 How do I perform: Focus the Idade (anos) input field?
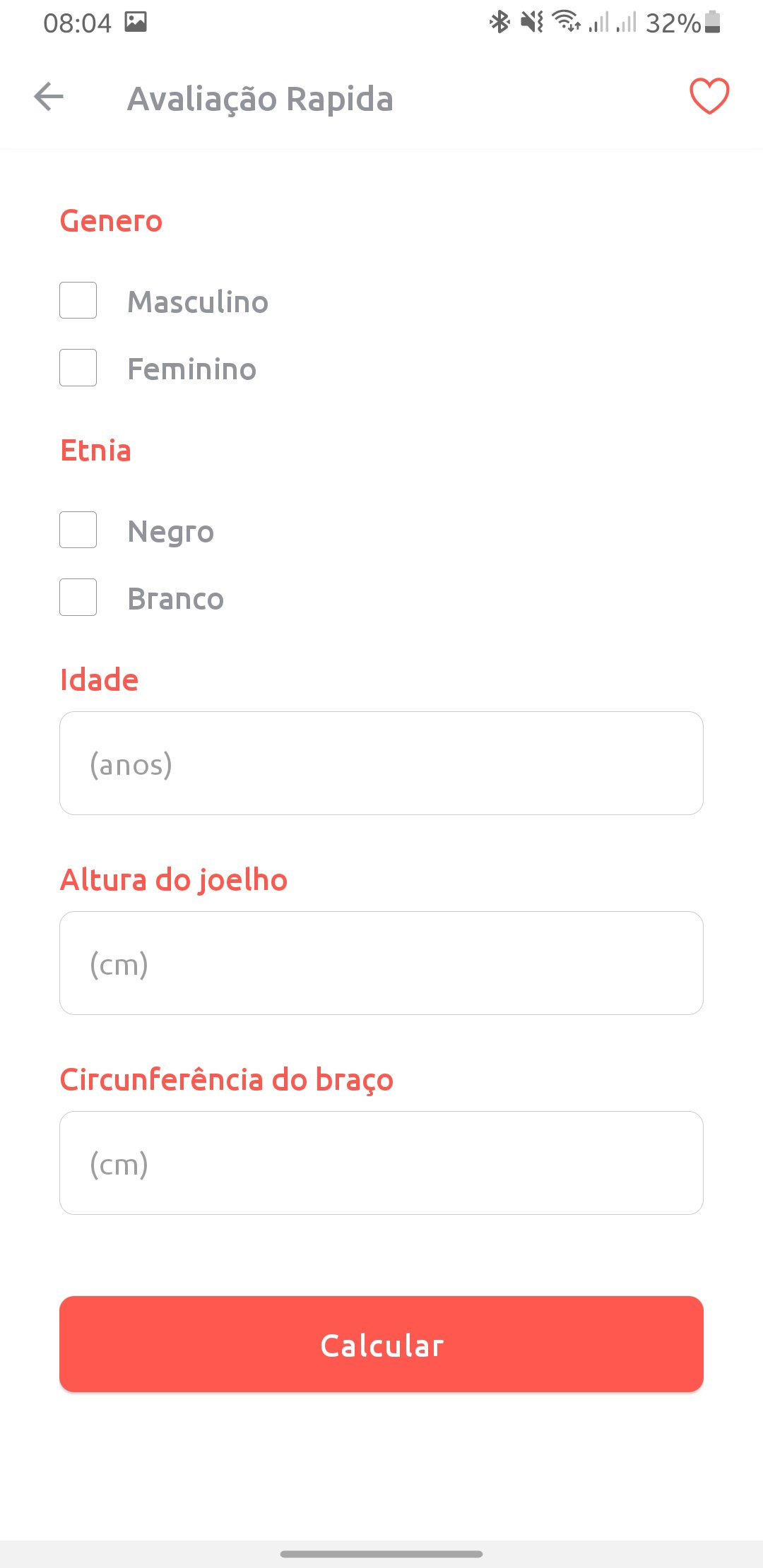pyautogui.click(x=381, y=763)
